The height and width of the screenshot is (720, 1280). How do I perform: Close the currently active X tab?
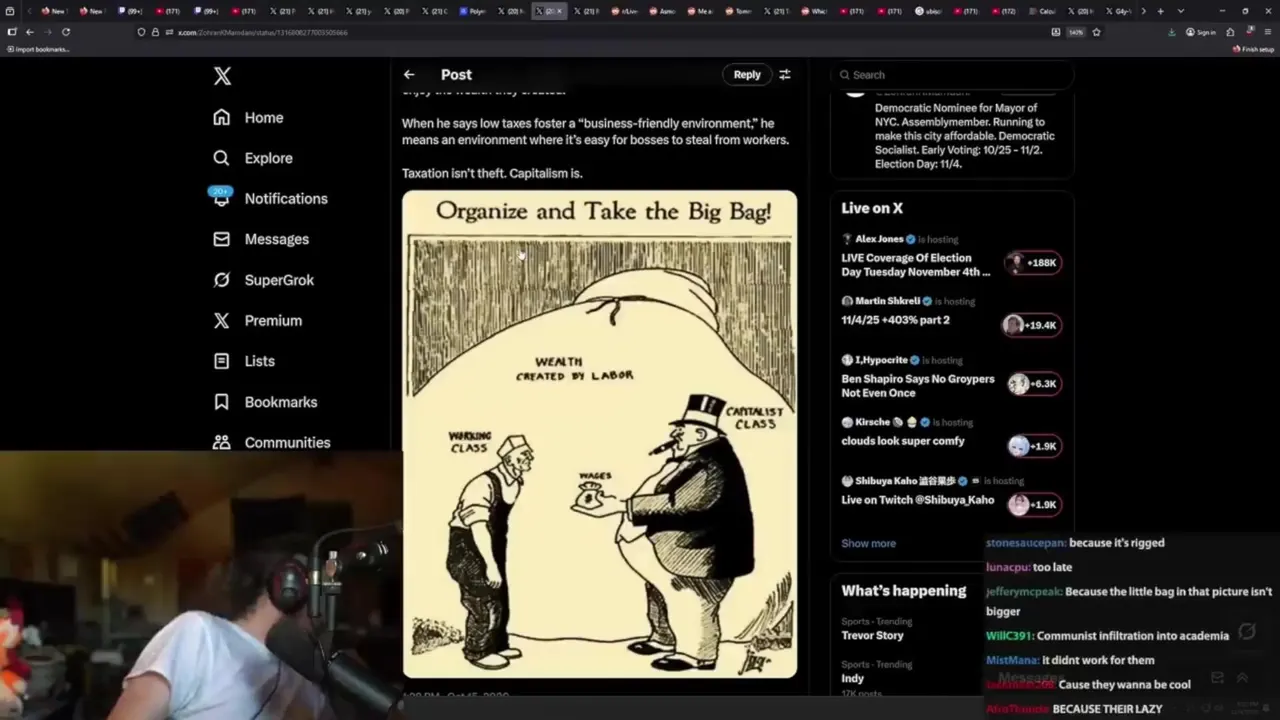tap(559, 11)
